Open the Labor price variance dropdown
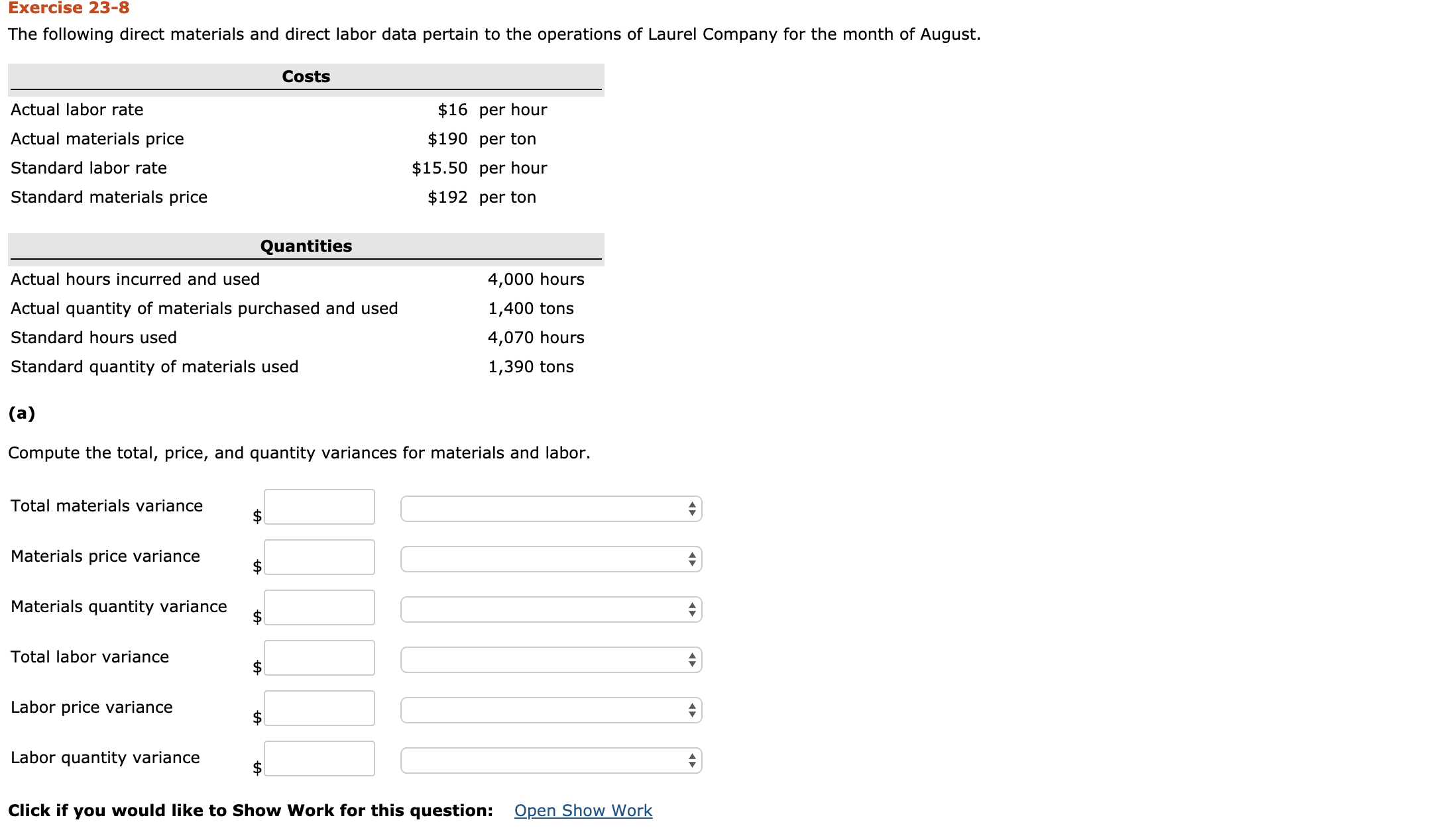Image resolution: width=1445 pixels, height=840 pixels. pos(551,711)
